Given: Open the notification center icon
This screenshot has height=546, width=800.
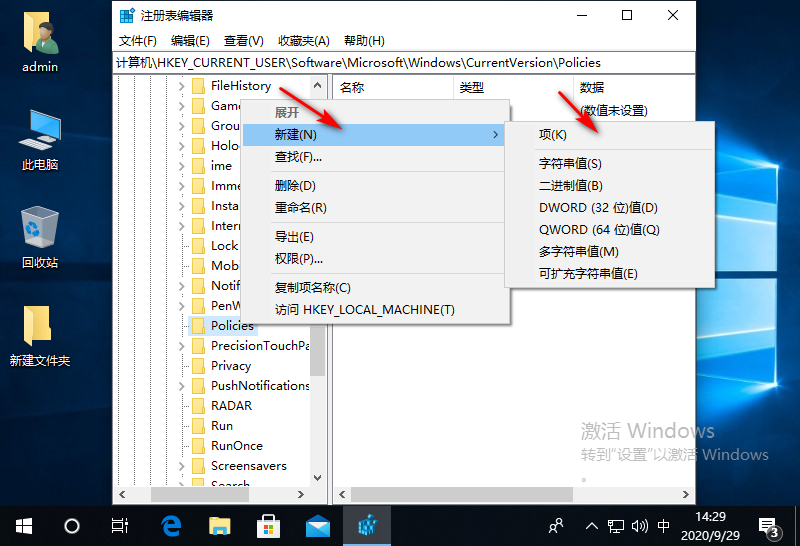Looking at the screenshot, I should click(769, 527).
